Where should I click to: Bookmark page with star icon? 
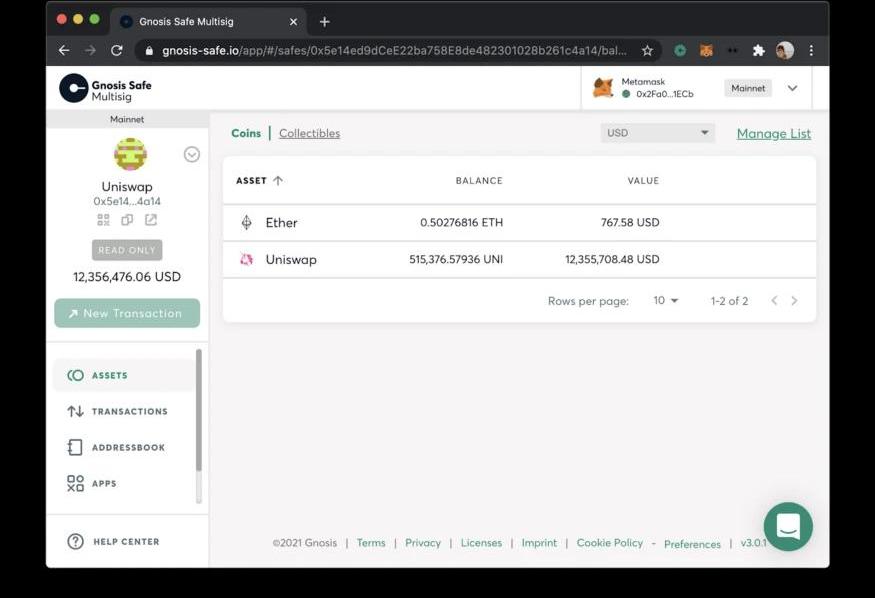click(x=647, y=51)
